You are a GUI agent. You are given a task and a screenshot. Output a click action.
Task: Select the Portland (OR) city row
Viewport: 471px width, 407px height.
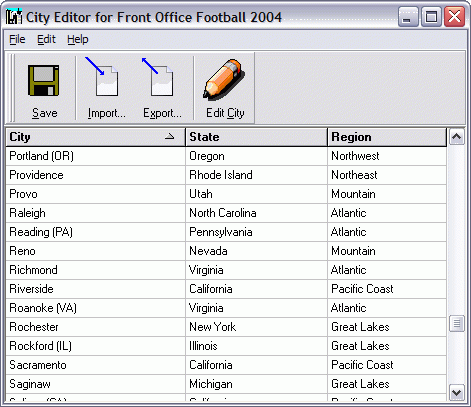tap(226, 156)
